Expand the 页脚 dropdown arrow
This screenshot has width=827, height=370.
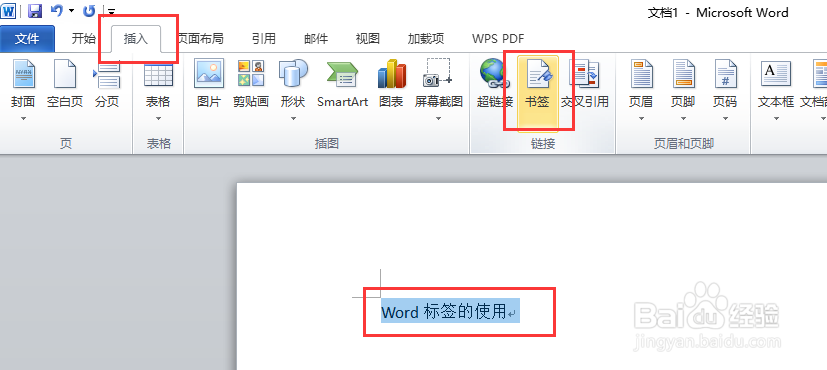click(x=683, y=119)
